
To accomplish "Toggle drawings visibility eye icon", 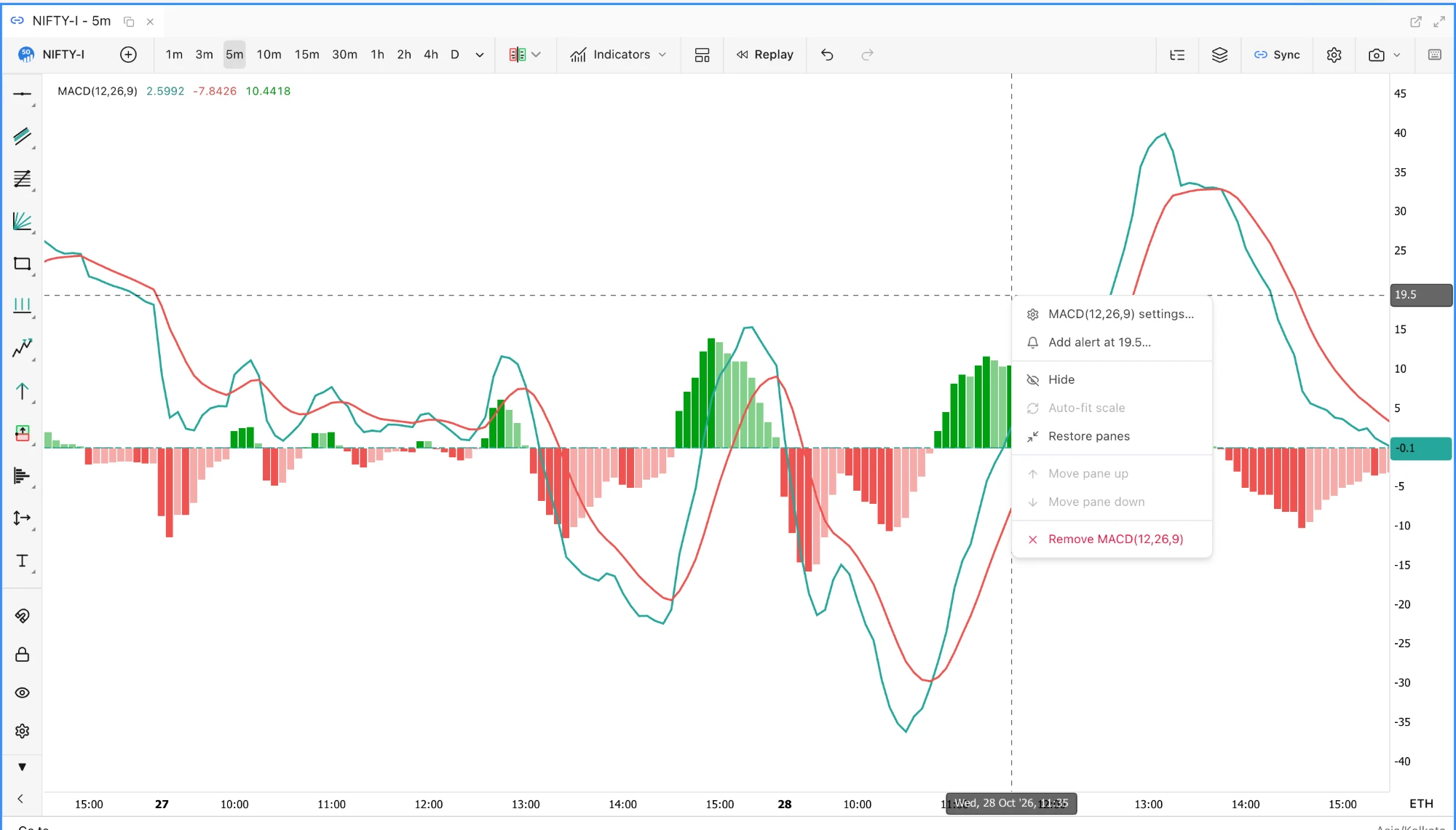I will 23,692.
